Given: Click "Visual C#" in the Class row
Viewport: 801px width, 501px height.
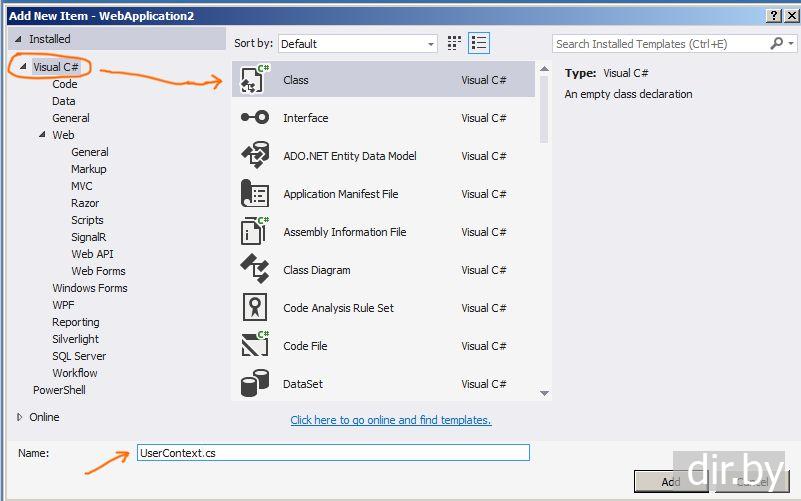Looking at the screenshot, I should tap(483, 80).
